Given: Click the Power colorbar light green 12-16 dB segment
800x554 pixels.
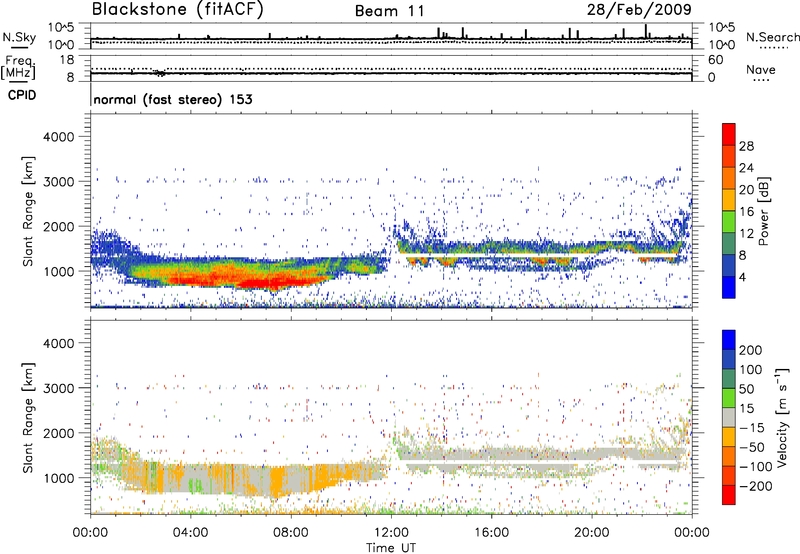Looking at the screenshot, I should (x=729, y=222).
